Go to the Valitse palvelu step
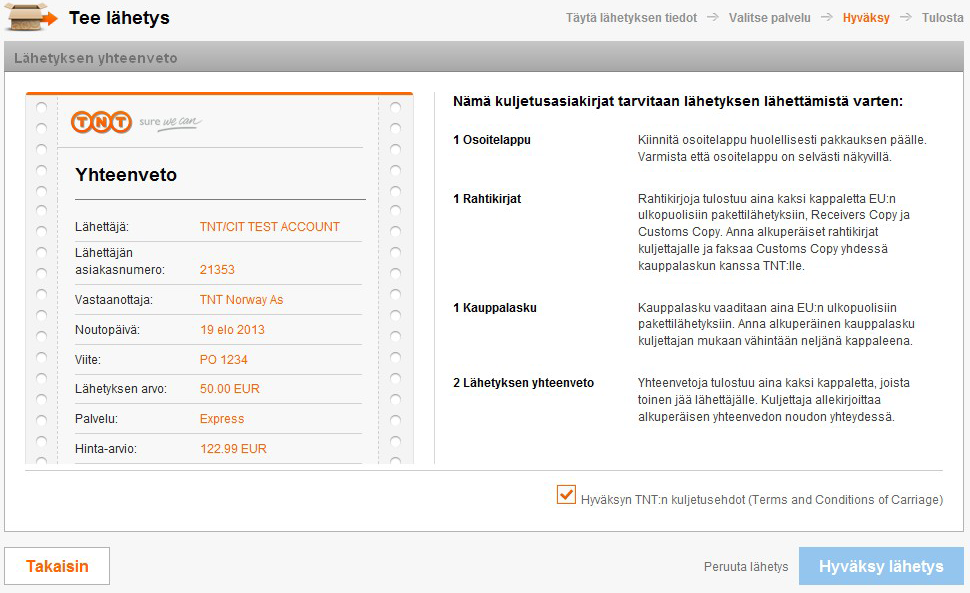970x593 pixels. click(x=770, y=18)
